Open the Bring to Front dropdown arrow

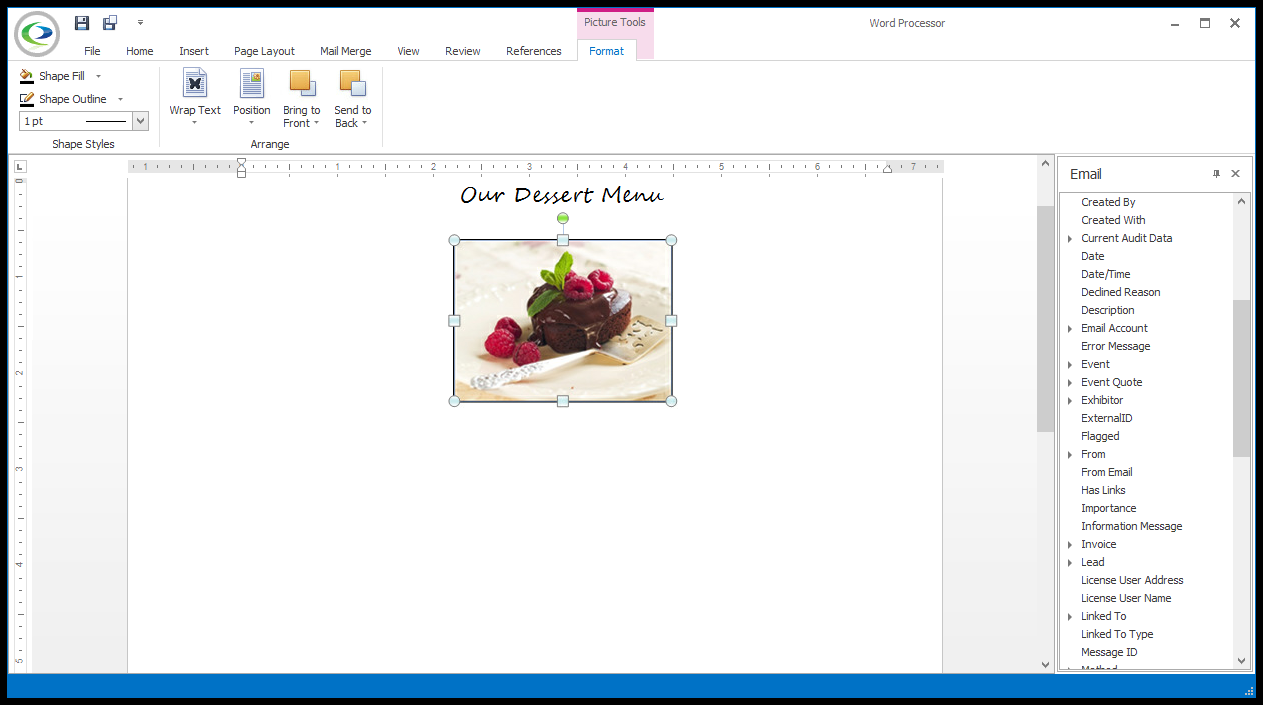(316, 124)
